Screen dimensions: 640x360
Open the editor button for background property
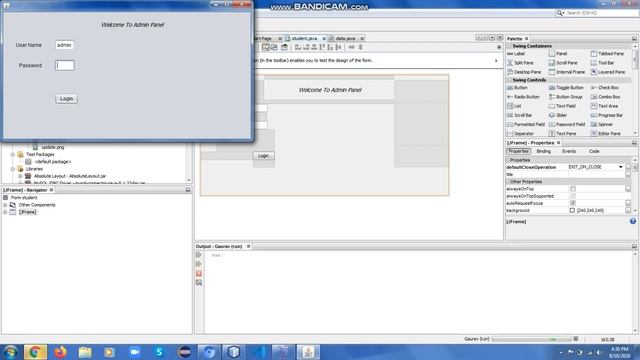[x=628, y=211]
